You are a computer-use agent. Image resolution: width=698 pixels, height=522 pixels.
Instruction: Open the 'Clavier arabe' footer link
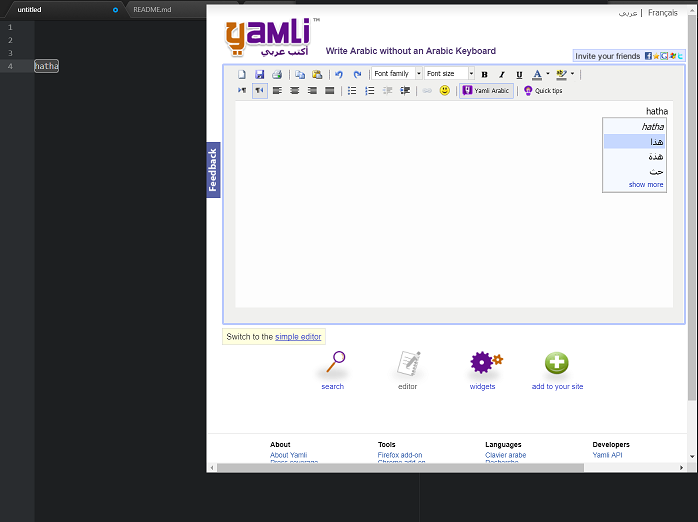[x=506, y=455]
